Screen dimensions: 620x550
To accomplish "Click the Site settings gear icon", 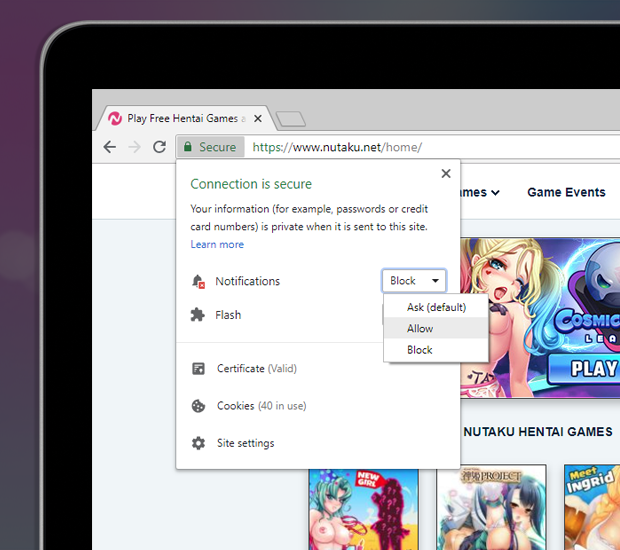I will pos(198,443).
